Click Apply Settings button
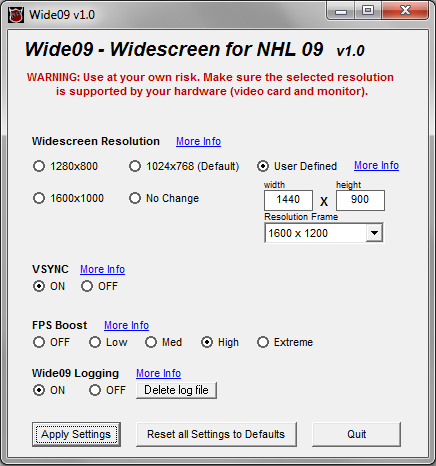Screen dimensions: 436x466 [x=76, y=434]
